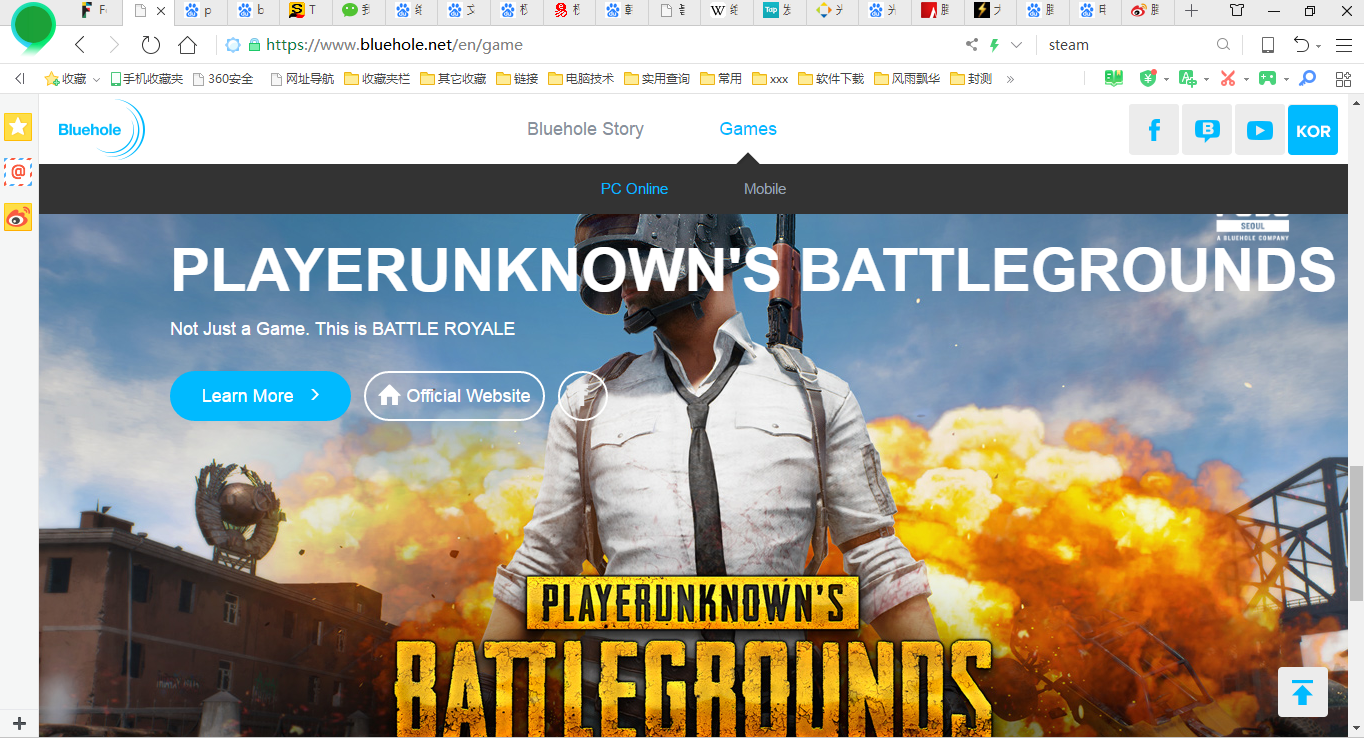
Task: Reload the current page
Action: 151,45
